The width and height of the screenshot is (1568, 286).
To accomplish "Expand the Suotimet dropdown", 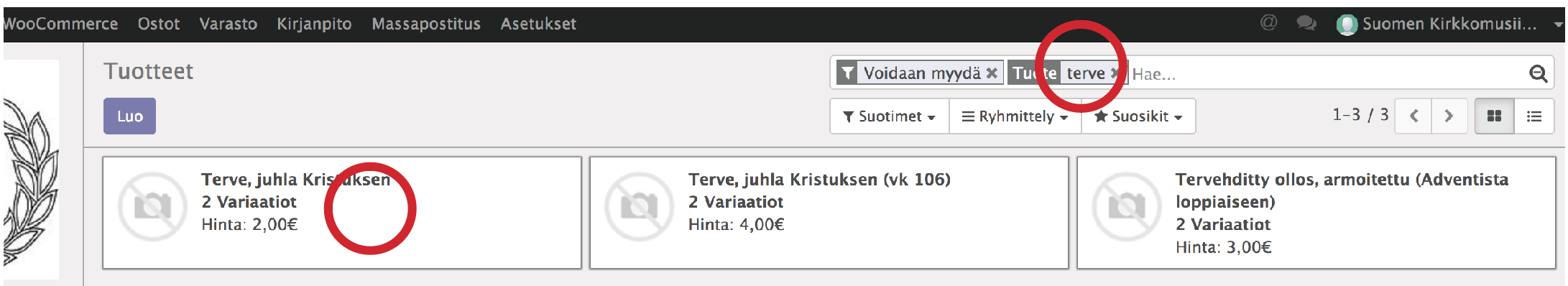I will click(890, 116).
